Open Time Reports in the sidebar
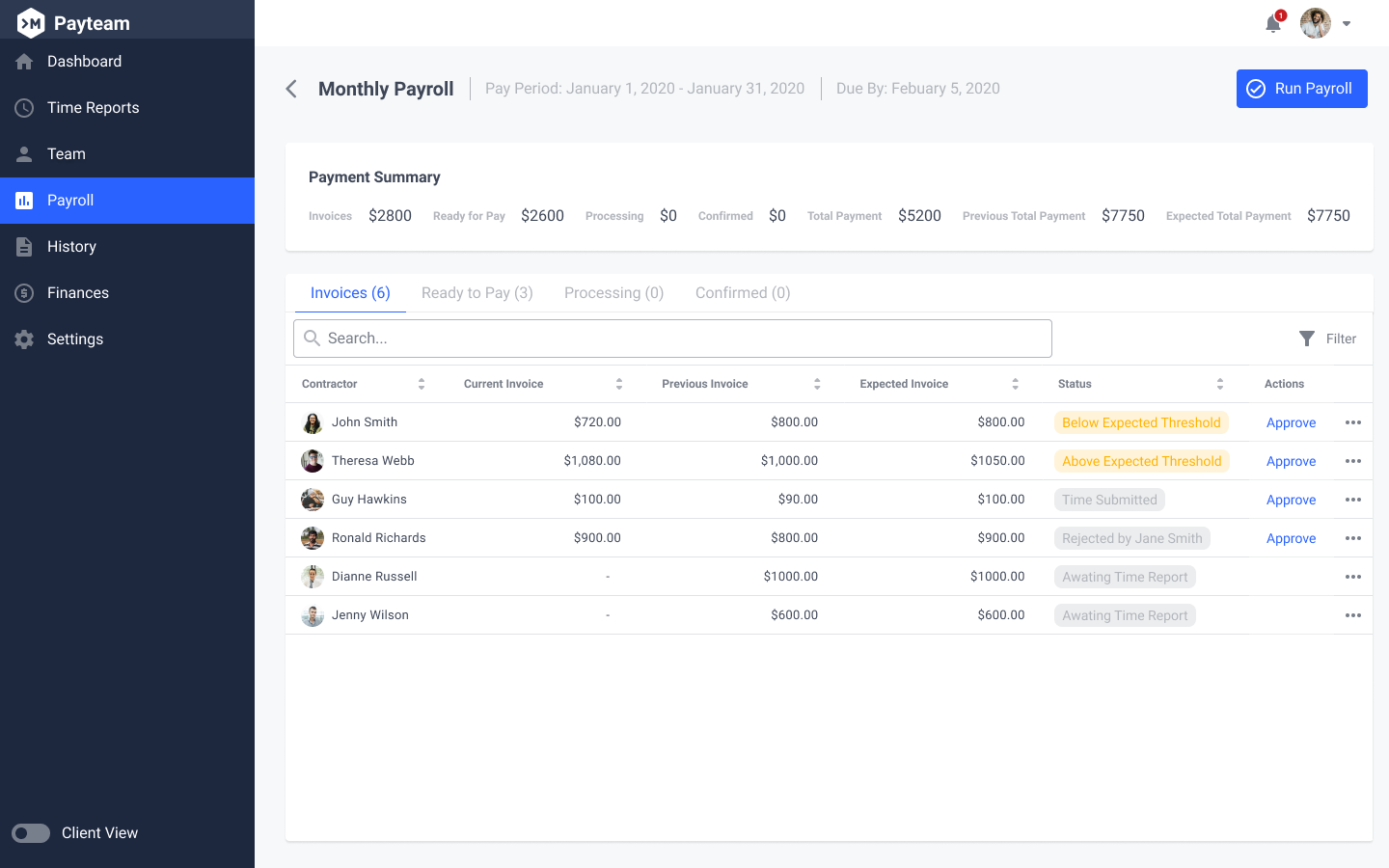 click(x=93, y=108)
